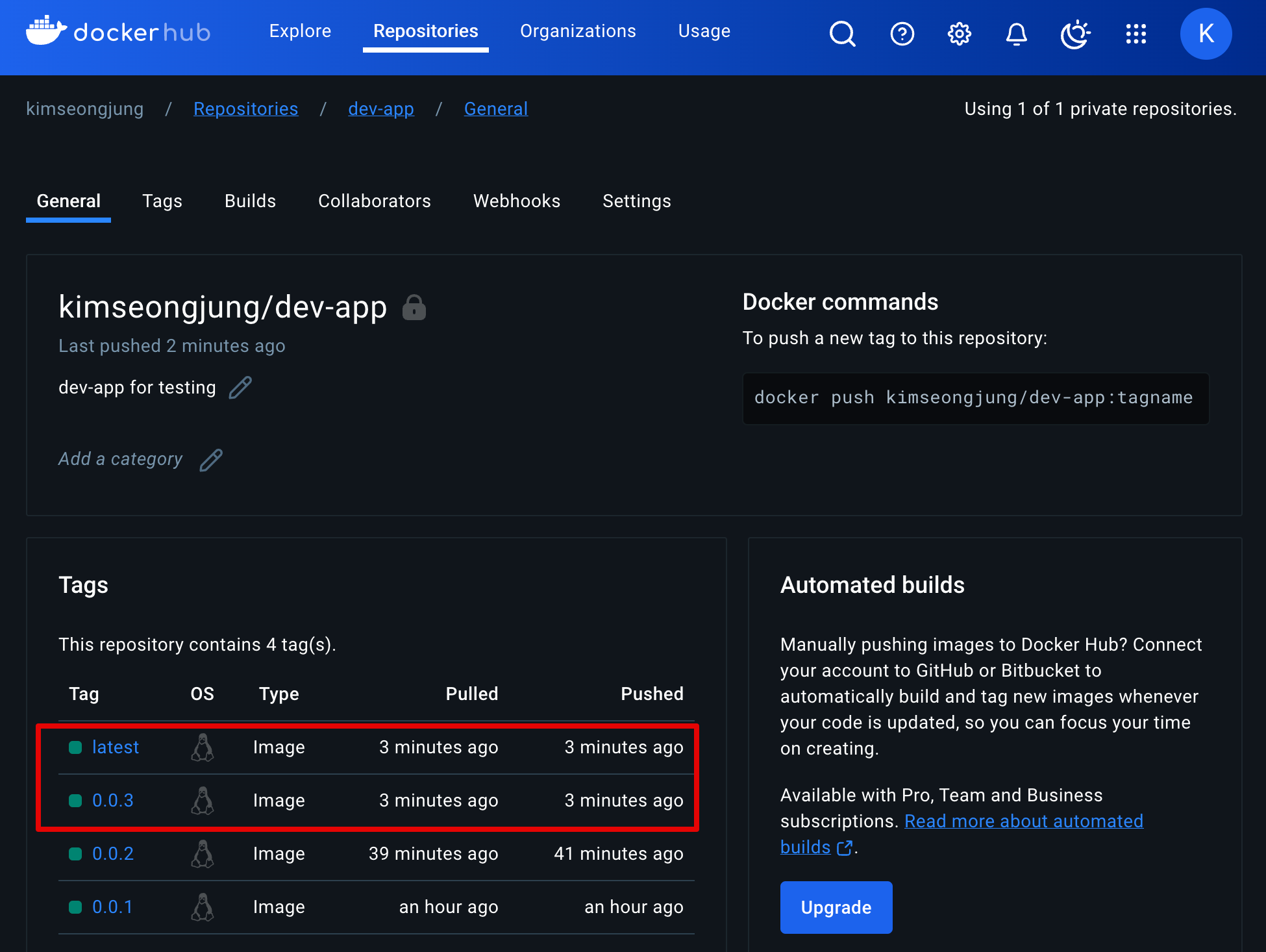The image size is (1266, 952).
Task: Open the settings gear icon
Action: tap(959, 34)
